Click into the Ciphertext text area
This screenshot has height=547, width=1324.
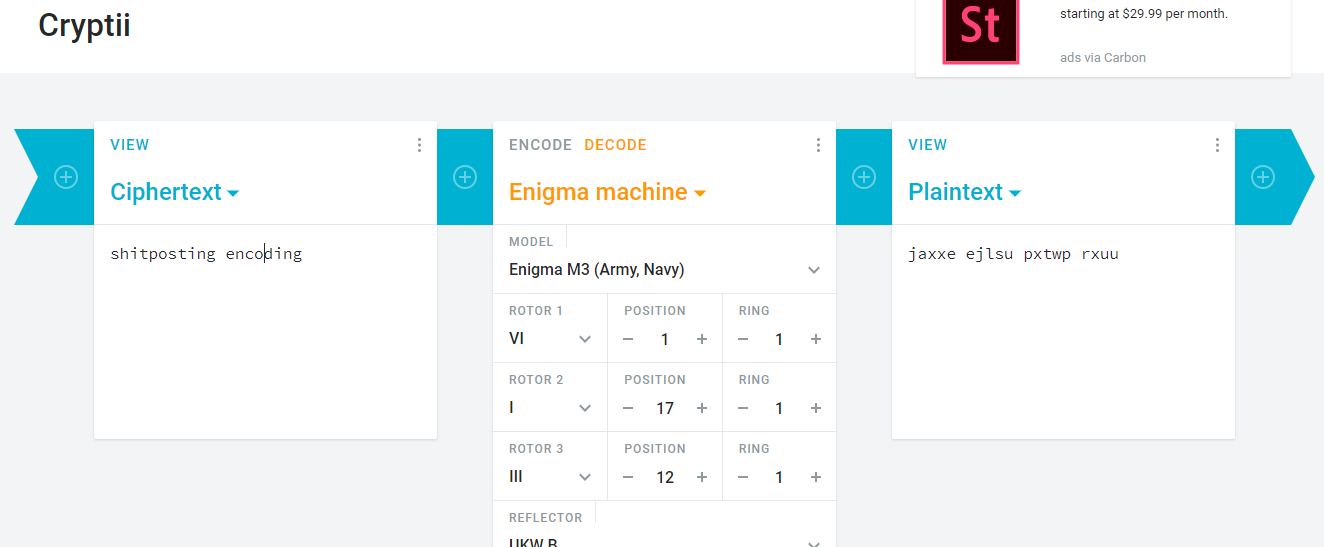[265, 330]
